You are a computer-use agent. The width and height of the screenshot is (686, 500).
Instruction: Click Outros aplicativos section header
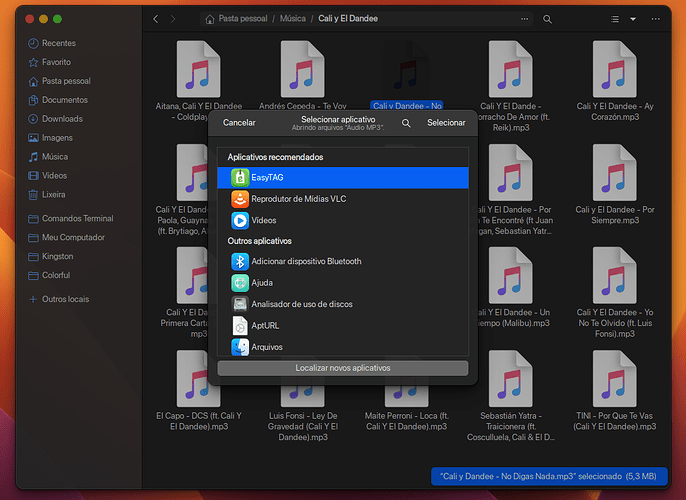tap(259, 241)
